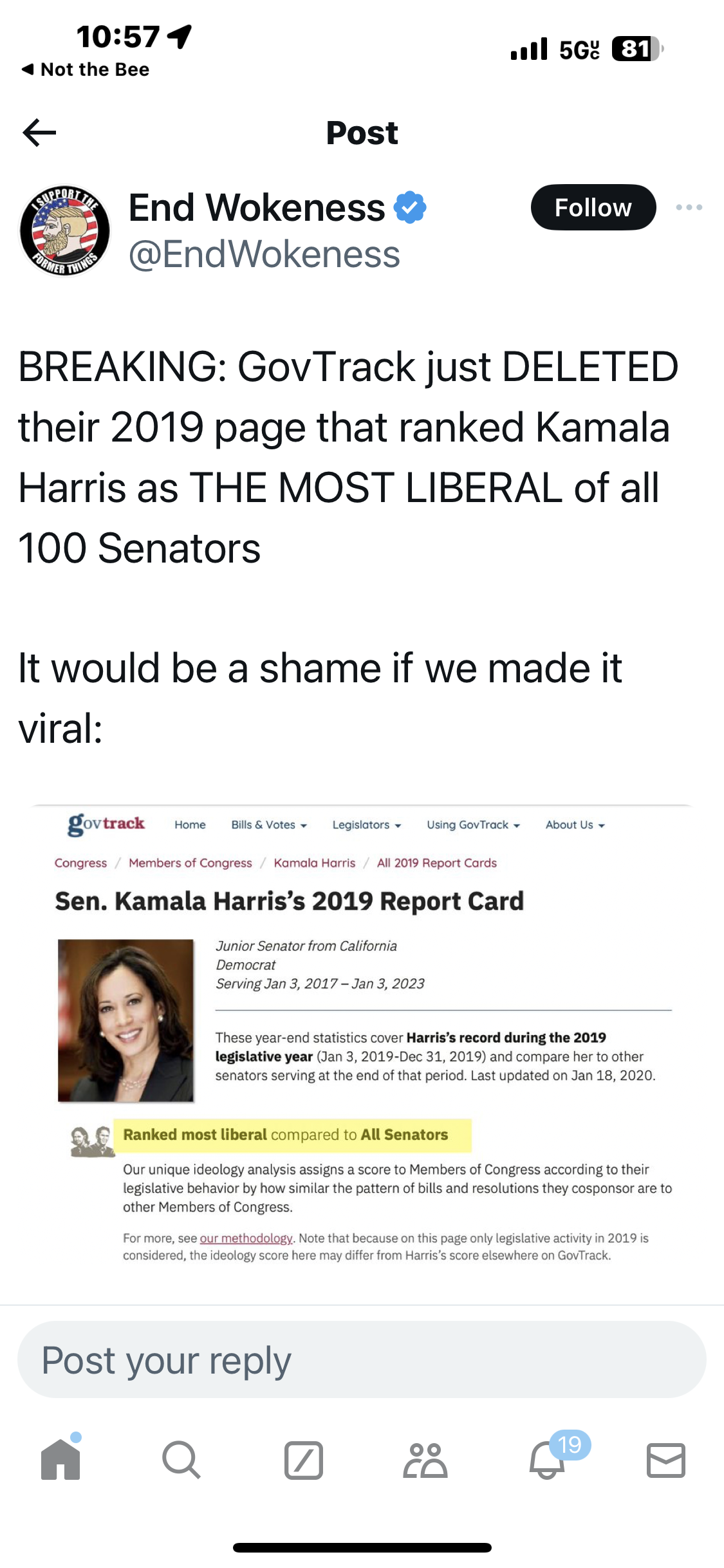Open End Wokeness profile avatar
The image size is (724, 1568).
click(64, 230)
